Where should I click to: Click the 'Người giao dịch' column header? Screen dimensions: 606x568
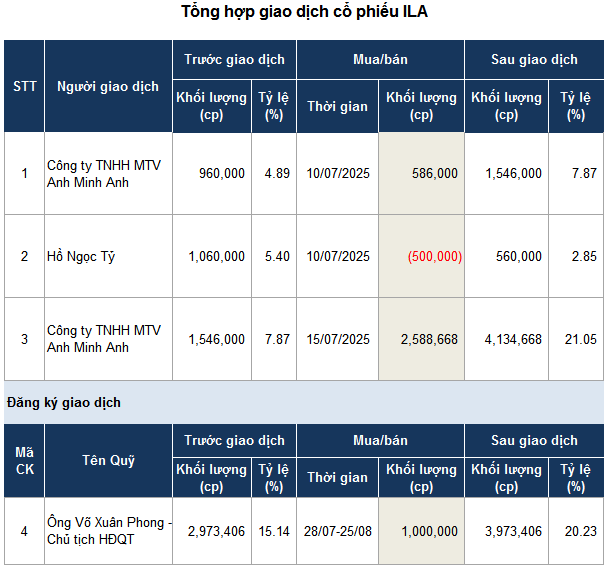click(x=108, y=86)
